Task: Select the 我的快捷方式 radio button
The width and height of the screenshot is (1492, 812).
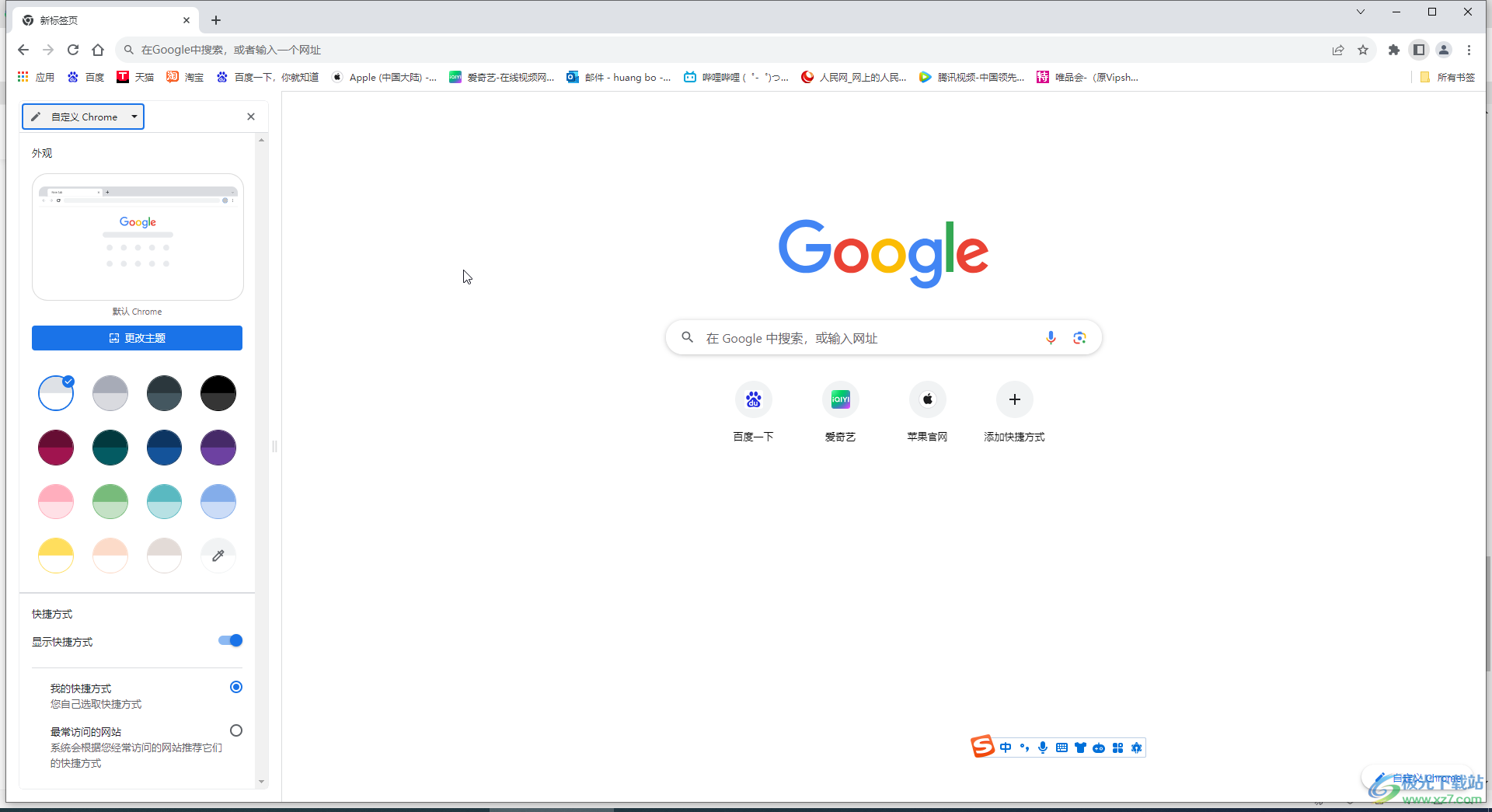Action: coord(236,687)
